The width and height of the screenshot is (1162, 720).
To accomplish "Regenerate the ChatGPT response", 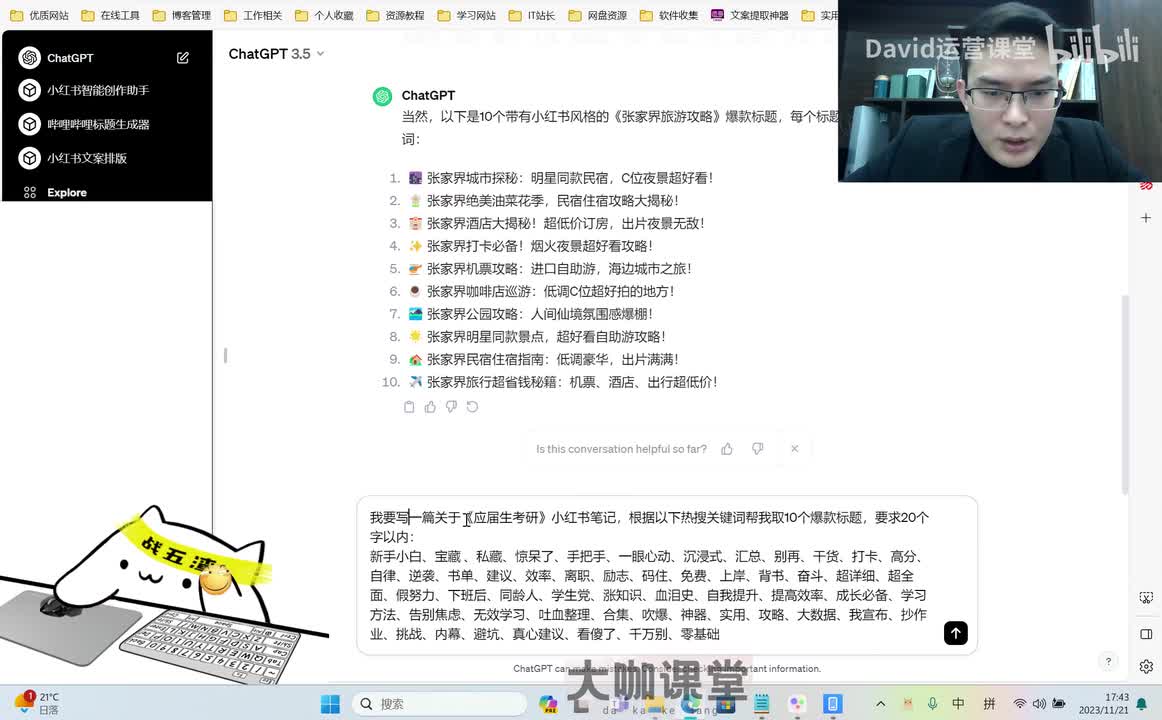I will 472,407.
